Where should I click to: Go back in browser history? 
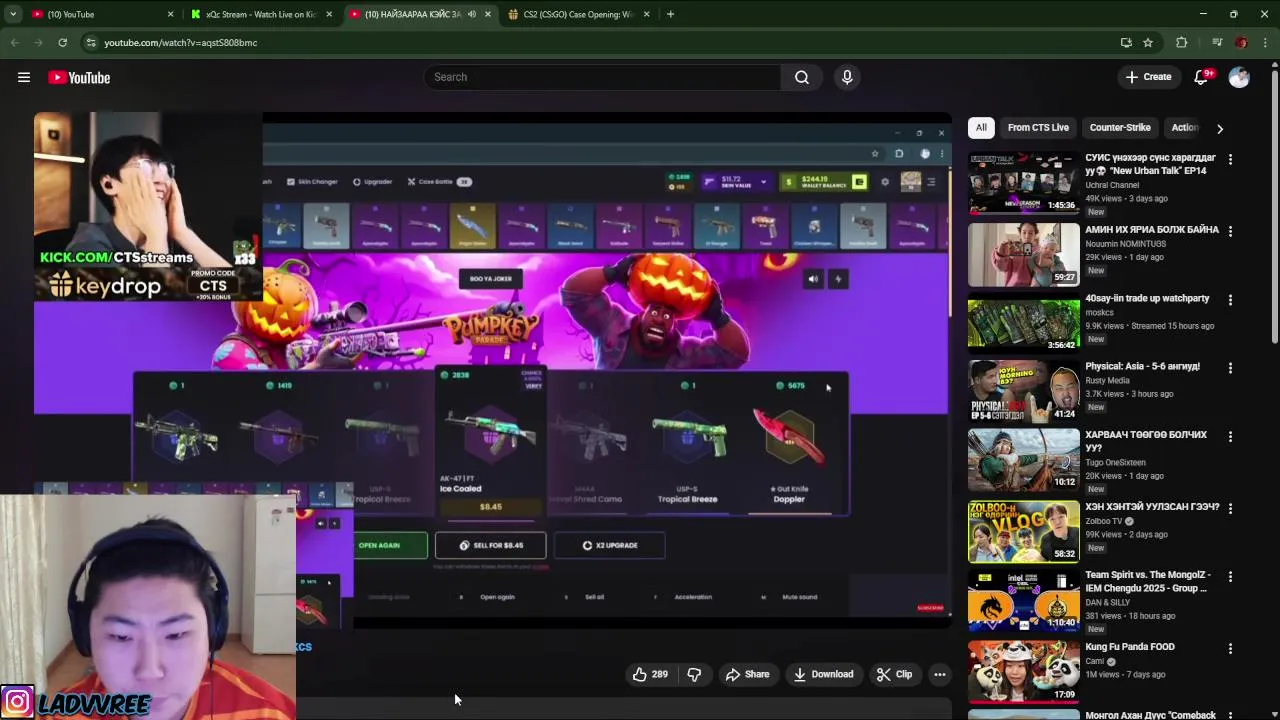[14, 42]
